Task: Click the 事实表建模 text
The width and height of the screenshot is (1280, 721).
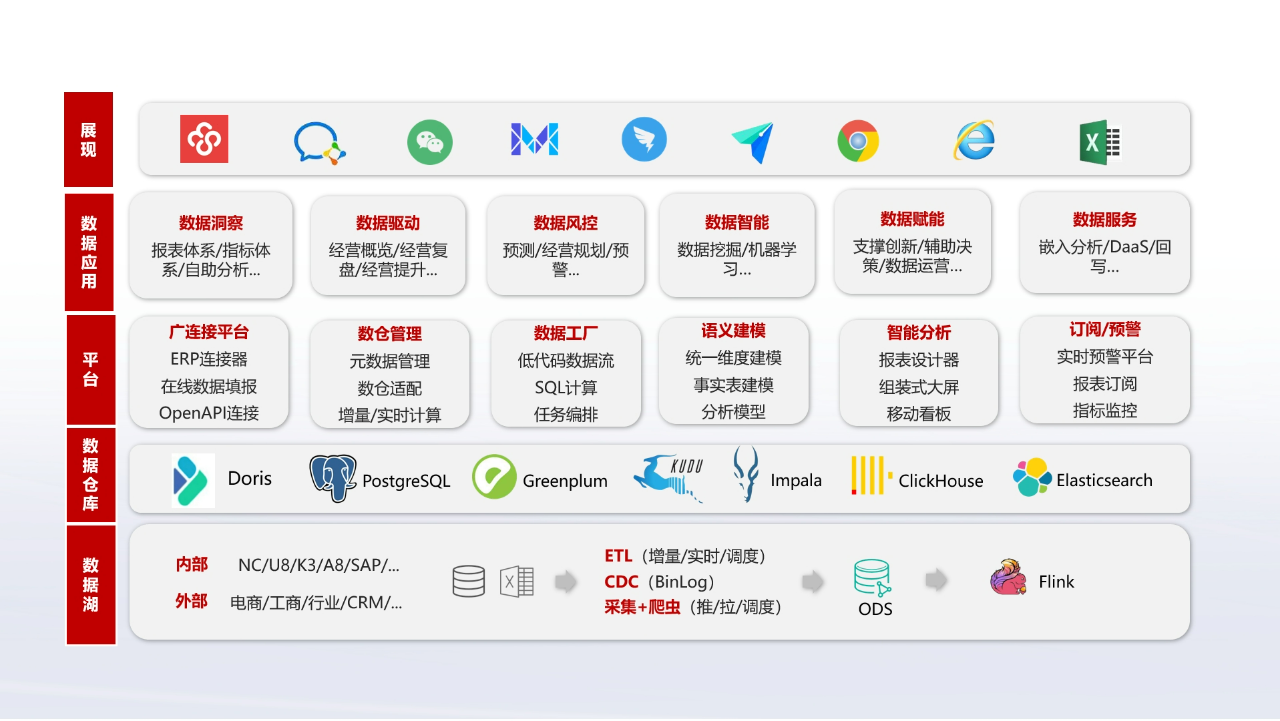Action: tap(734, 384)
